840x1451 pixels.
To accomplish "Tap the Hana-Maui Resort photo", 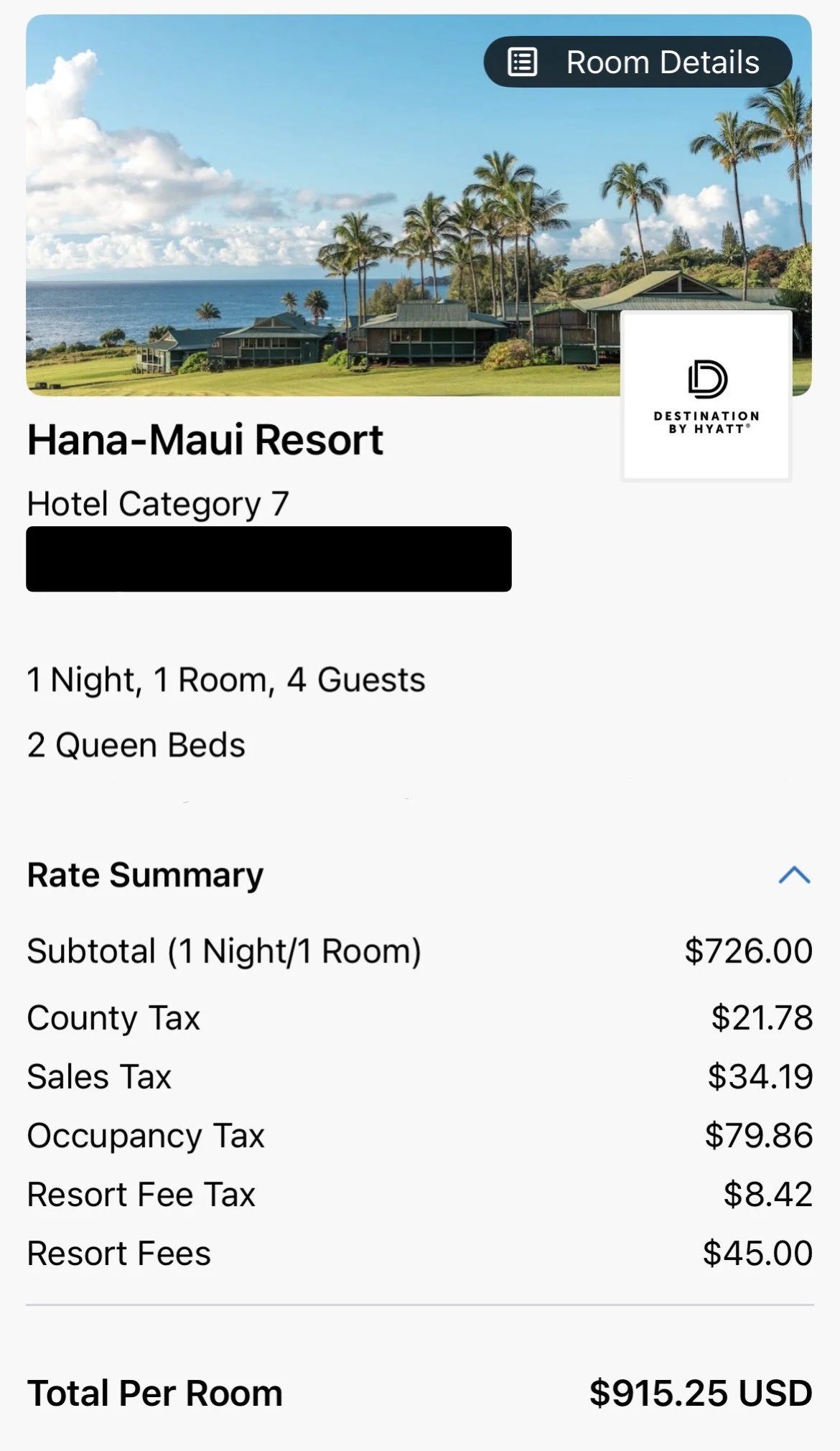I will 419,205.
